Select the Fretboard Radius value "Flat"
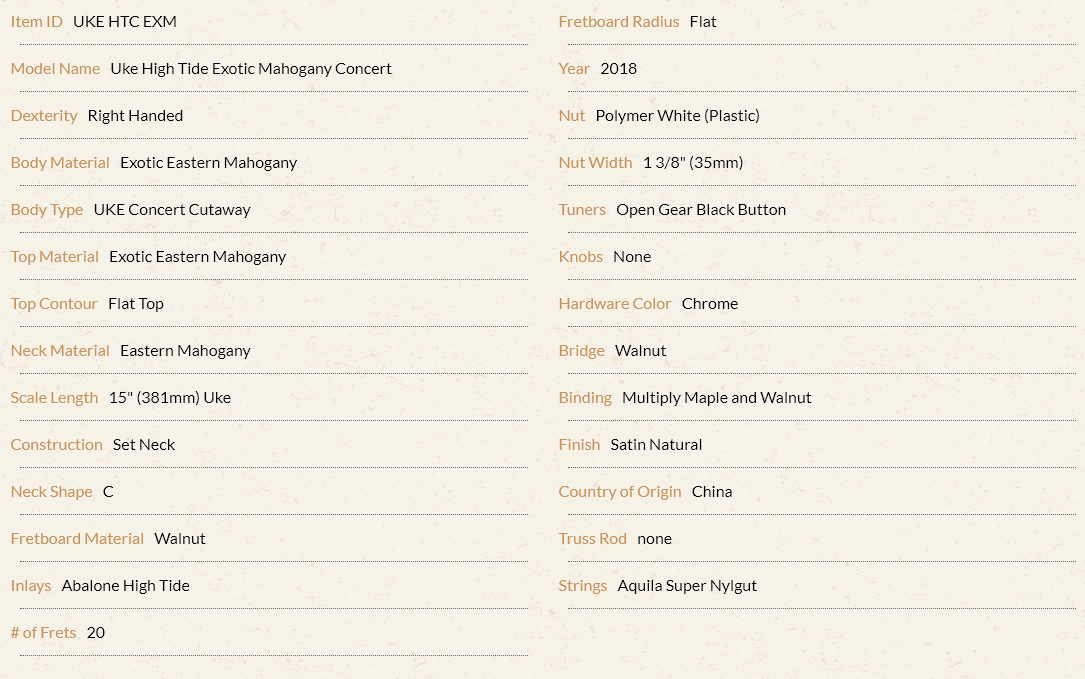The width and height of the screenshot is (1085, 679). coord(703,21)
